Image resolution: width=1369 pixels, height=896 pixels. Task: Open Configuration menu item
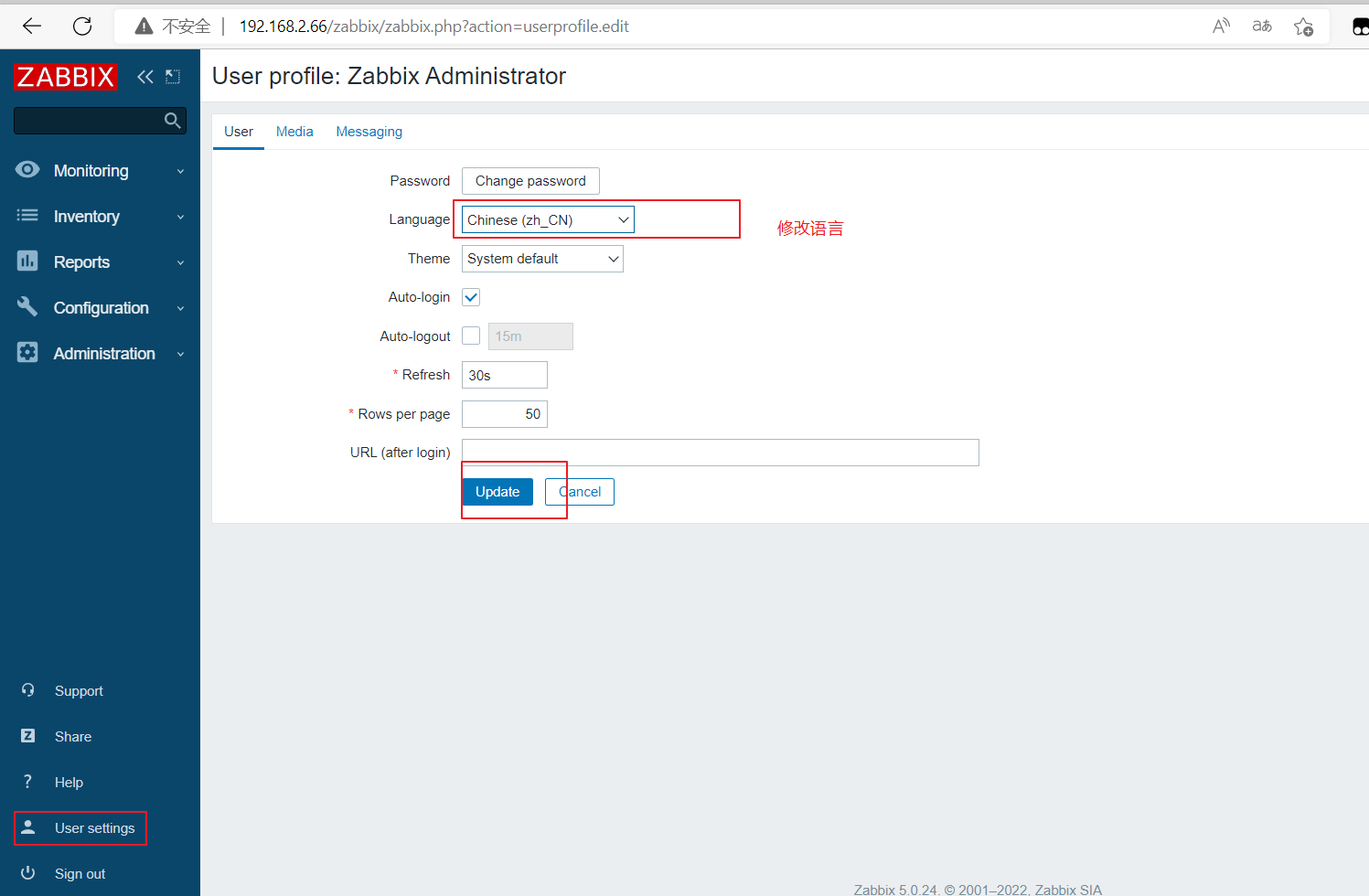pos(100,308)
